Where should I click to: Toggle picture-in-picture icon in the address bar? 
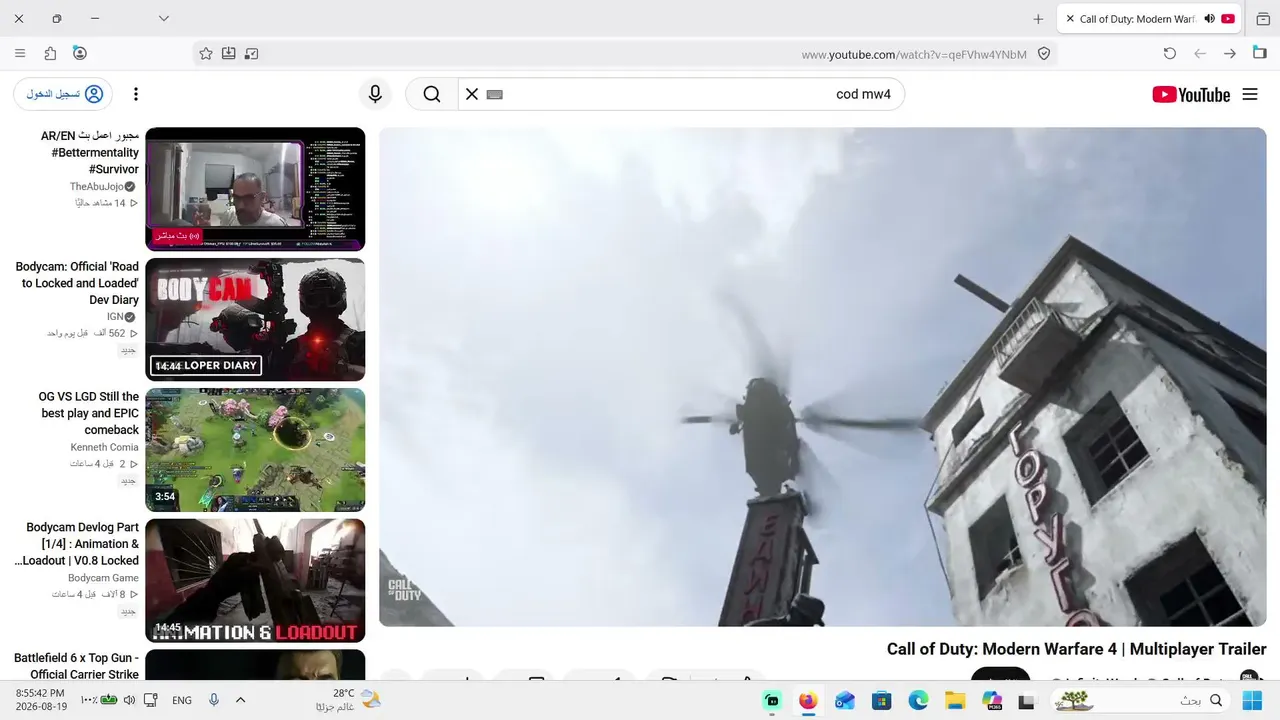252,54
